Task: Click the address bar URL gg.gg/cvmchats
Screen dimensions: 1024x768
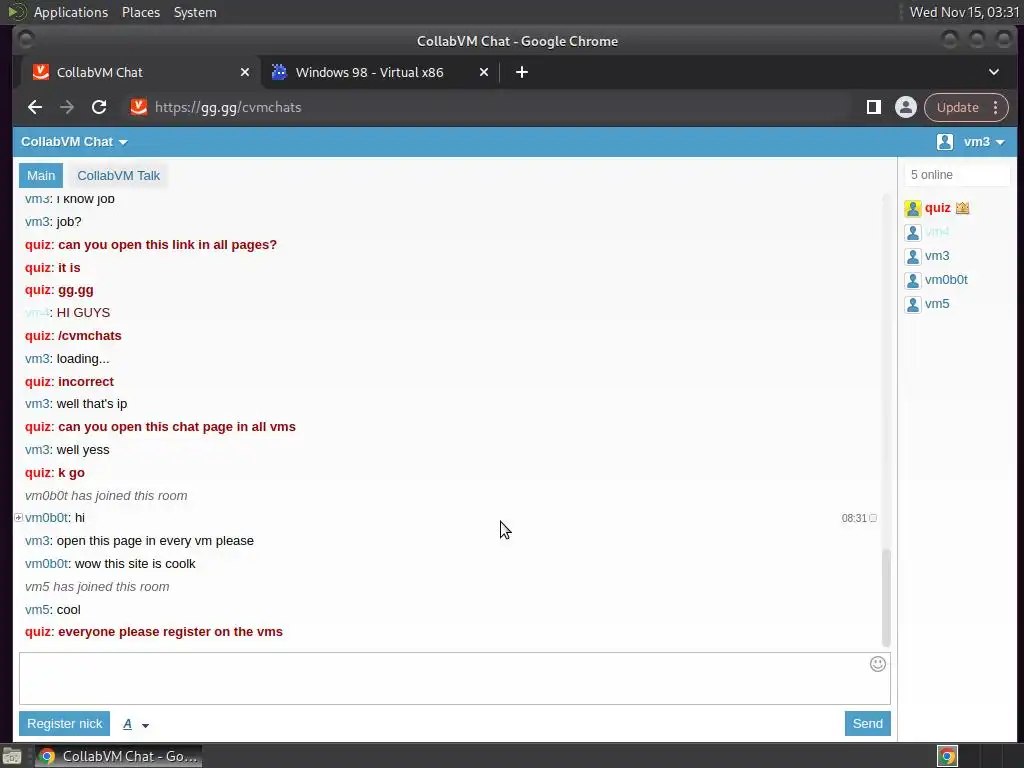Action: (228, 107)
